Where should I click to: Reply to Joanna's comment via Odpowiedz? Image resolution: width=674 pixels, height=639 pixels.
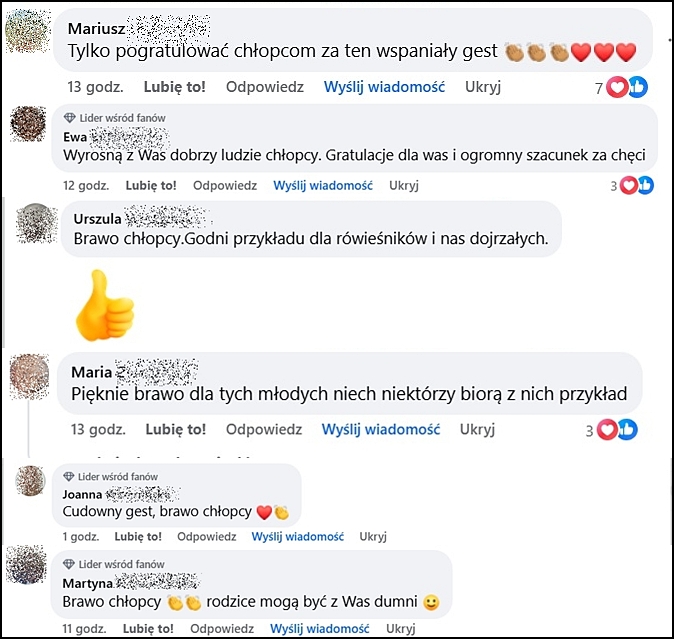[x=207, y=536]
